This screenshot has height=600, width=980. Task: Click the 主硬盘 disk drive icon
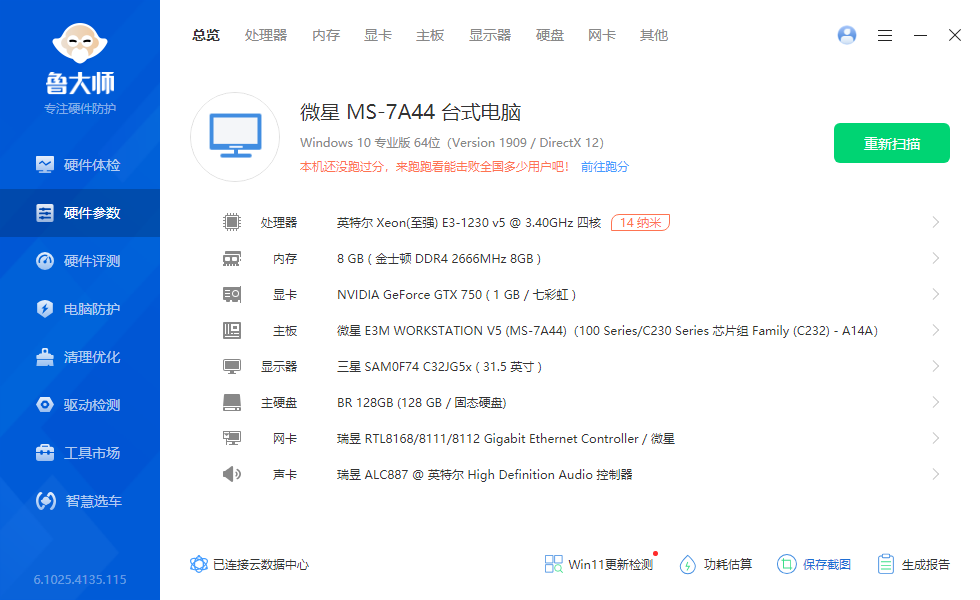click(x=232, y=402)
